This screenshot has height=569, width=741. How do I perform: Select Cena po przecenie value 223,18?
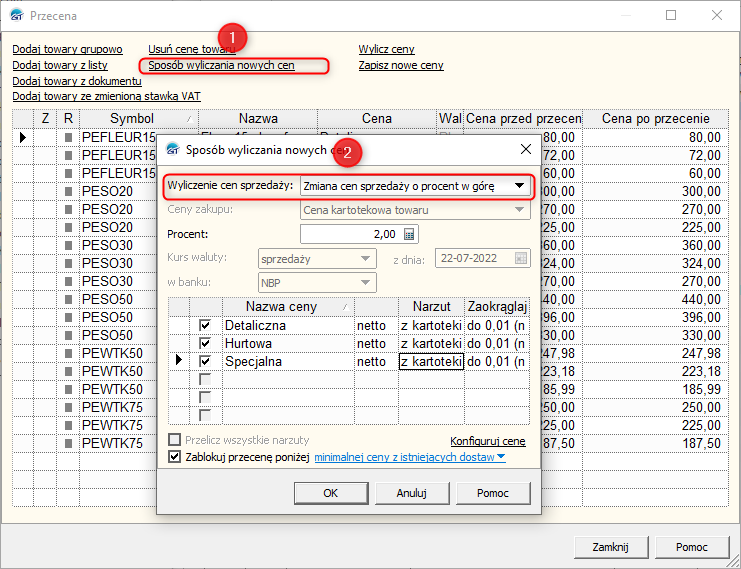tap(655, 371)
